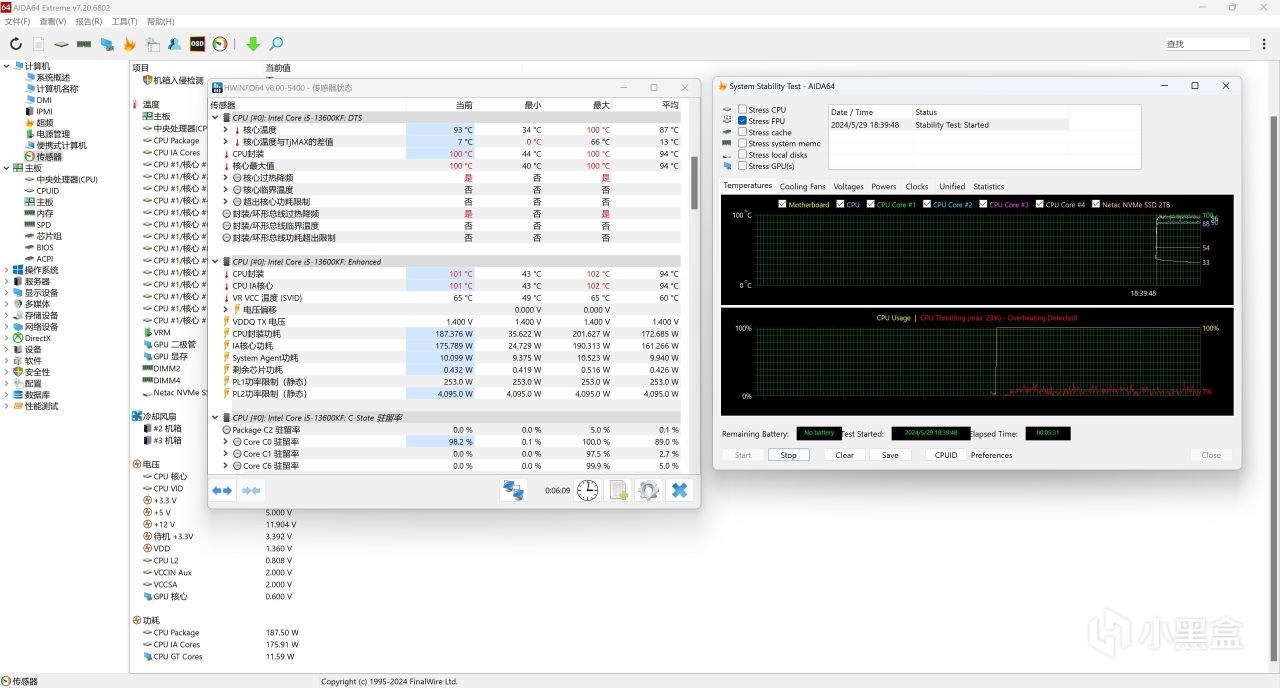
Task: Collapse the CPU DTS sensor group in HWiNFO
Action: pyautogui.click(x=214, y=118)
